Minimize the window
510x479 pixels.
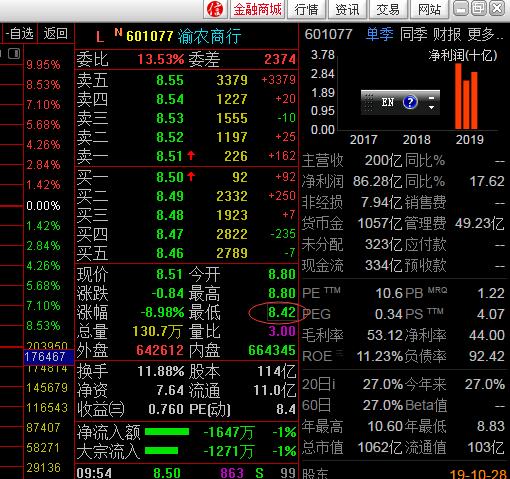click(461, 8)
